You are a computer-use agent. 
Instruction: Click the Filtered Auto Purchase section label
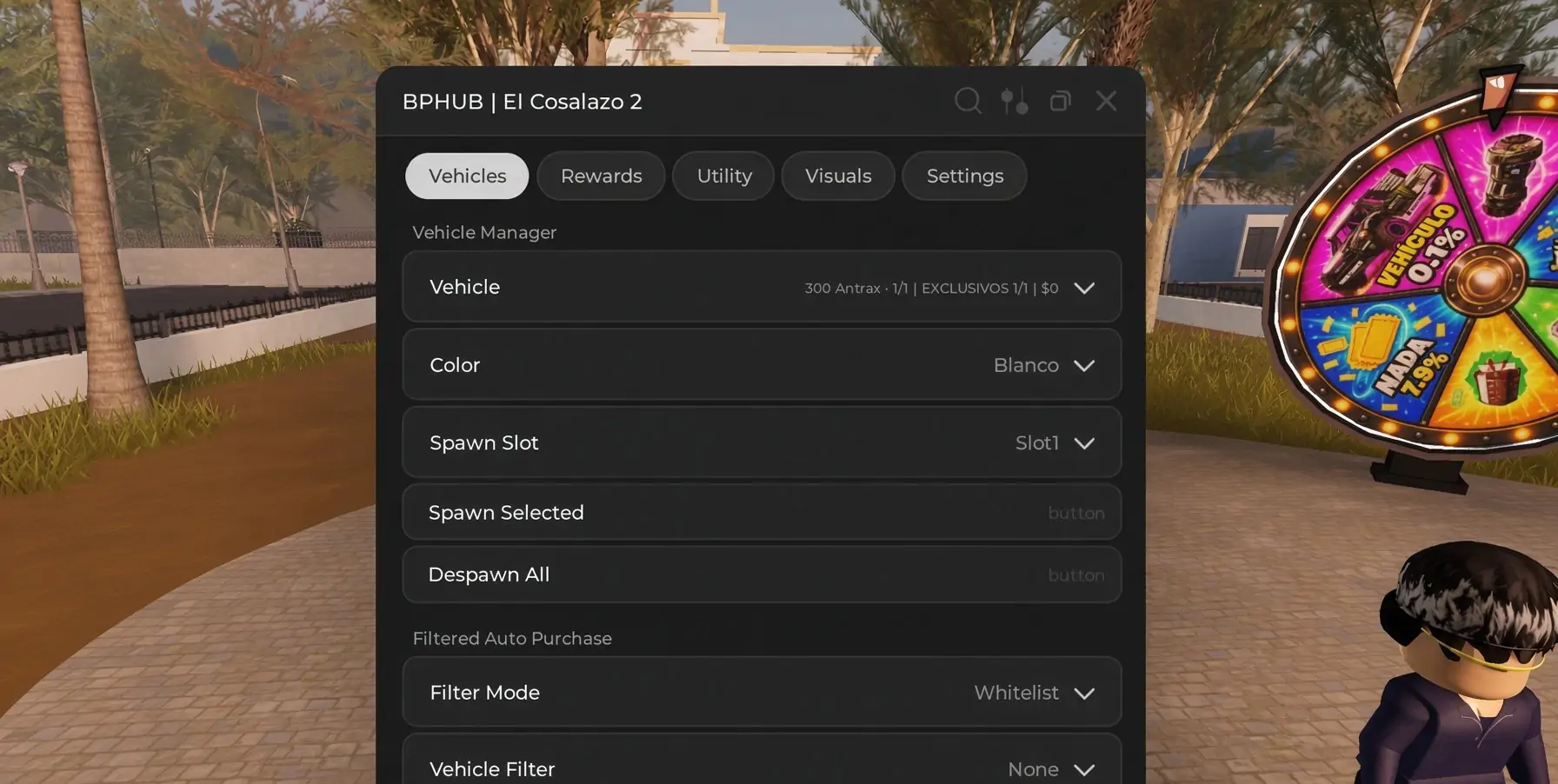pos(512,638)
